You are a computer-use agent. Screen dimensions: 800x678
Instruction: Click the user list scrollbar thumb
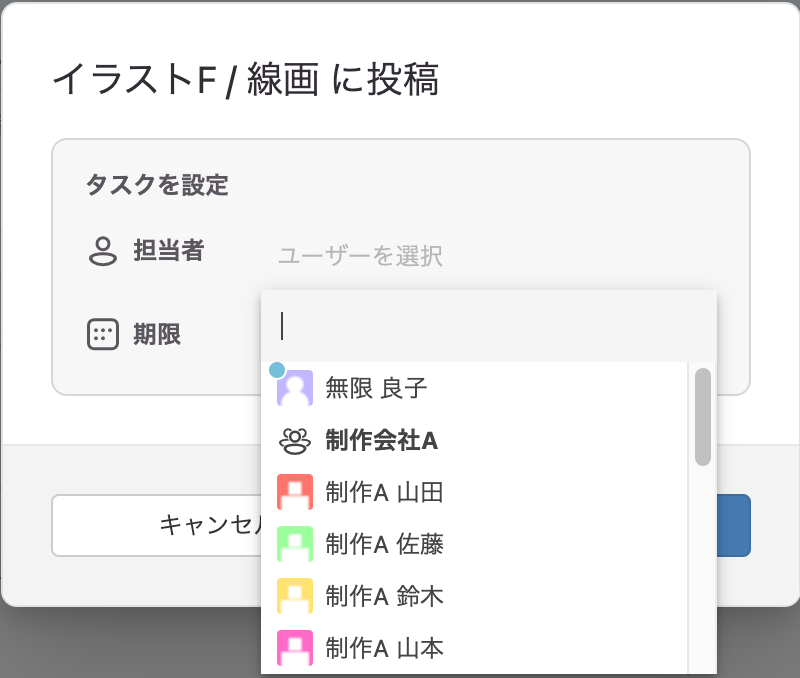coord(703,416)
